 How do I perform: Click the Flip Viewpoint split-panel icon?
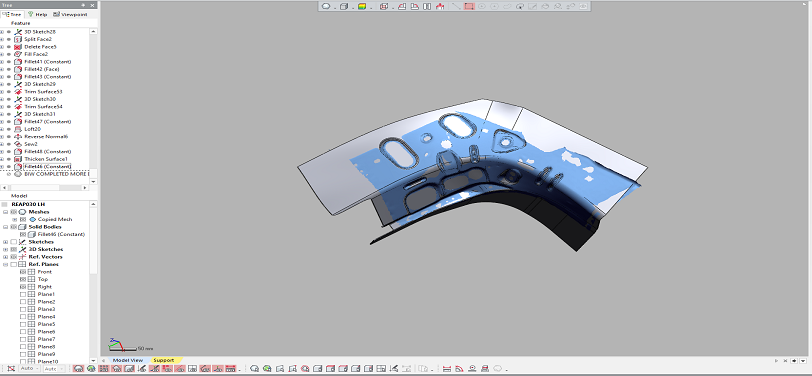(x=427, y=6)
